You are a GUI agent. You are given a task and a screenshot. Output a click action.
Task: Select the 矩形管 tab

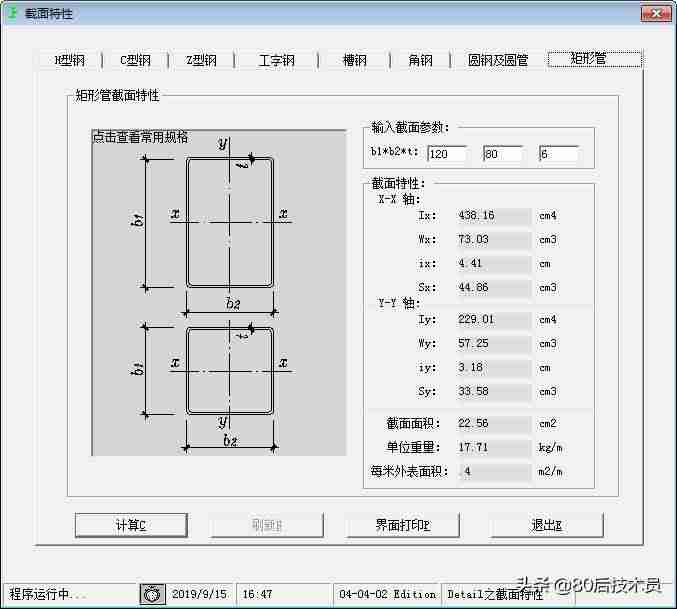pyautogui.click(x=595, y=59)
